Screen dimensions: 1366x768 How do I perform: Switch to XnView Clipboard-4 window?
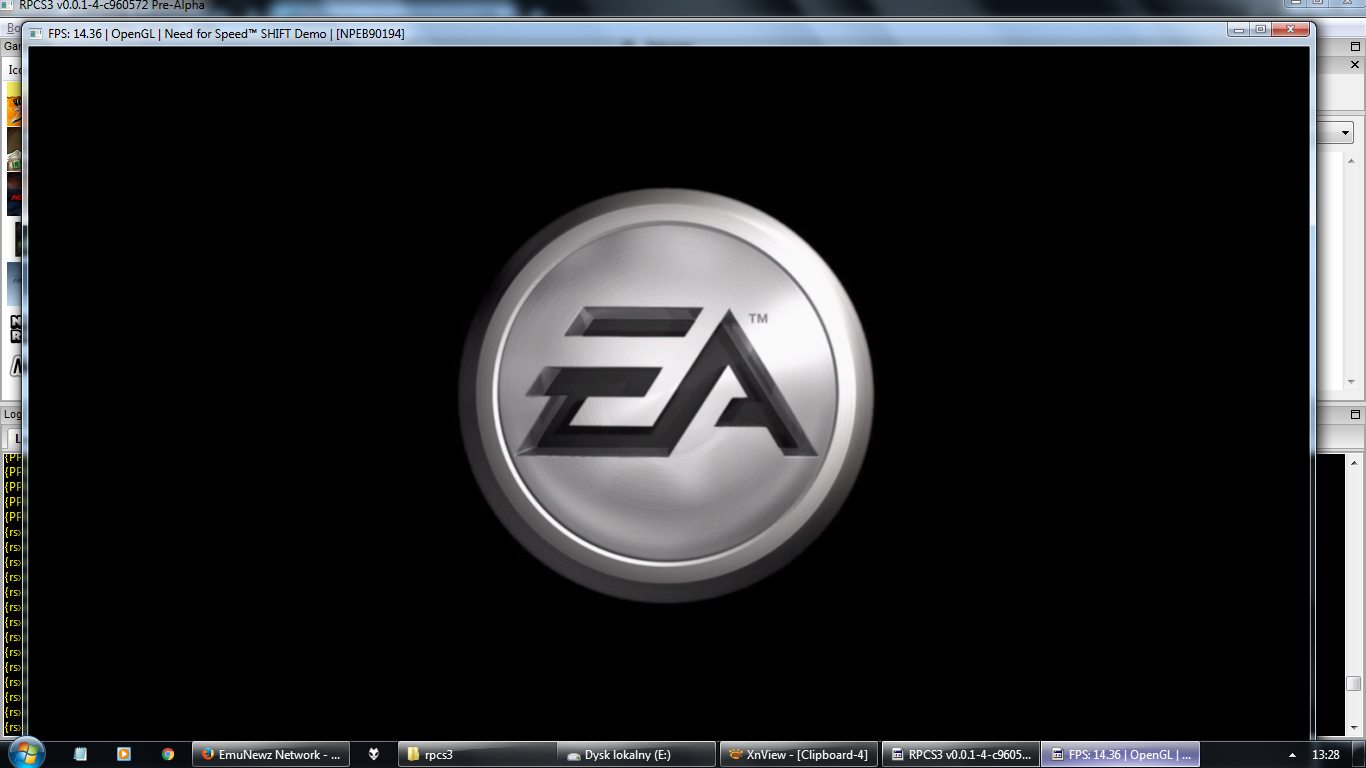click(x=799, y=754)
